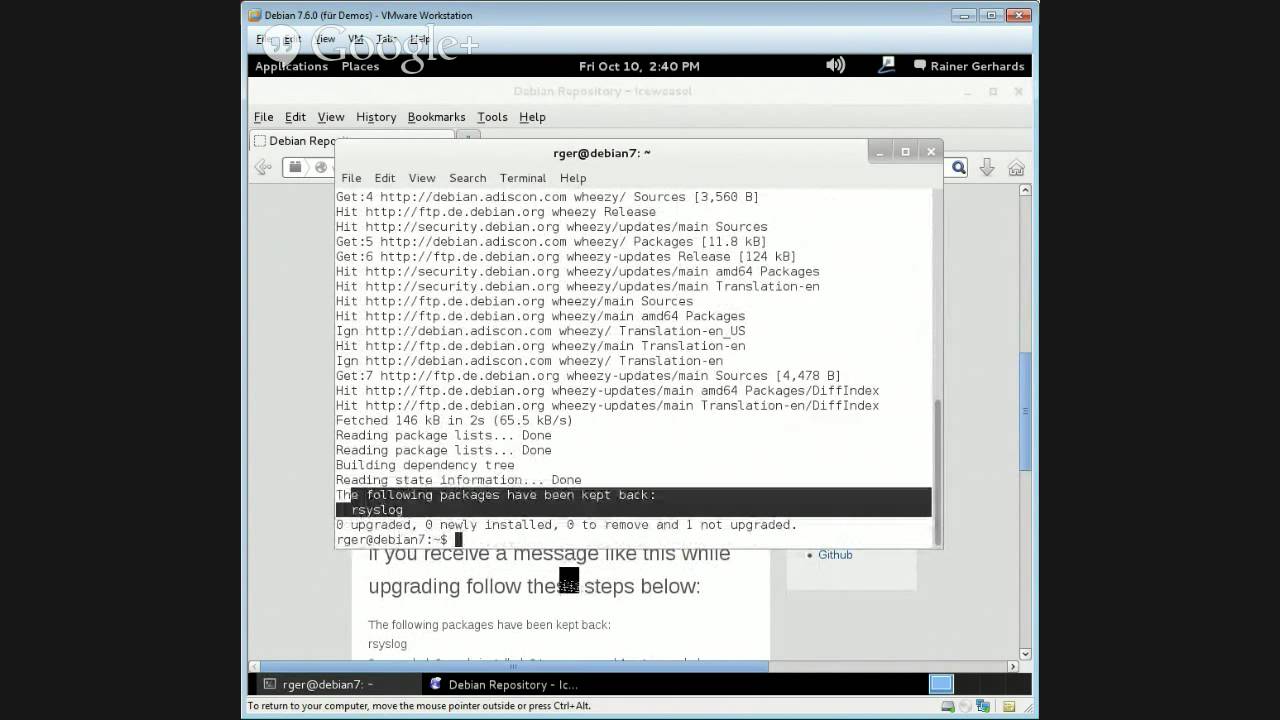The height and width of the screenshot is (720, 1280).
Task: Click '0 upgraded, 0 newly installed' terminal line
Action: point(566,525)
